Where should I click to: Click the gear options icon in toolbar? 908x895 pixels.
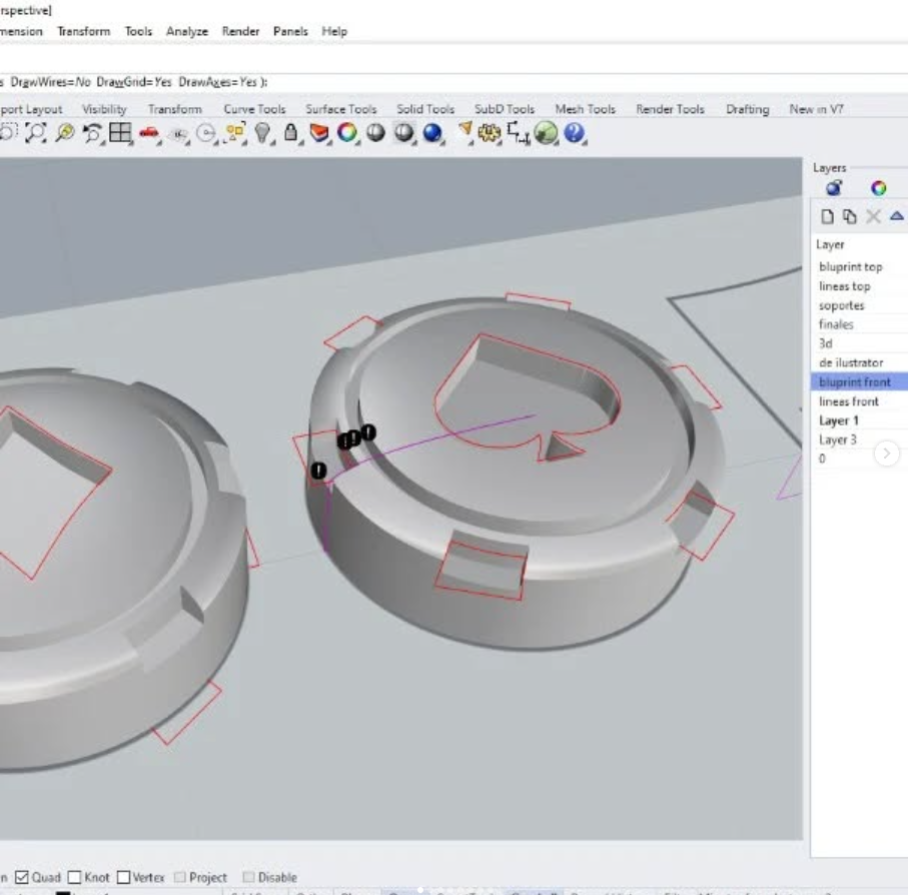coord(490,133)
